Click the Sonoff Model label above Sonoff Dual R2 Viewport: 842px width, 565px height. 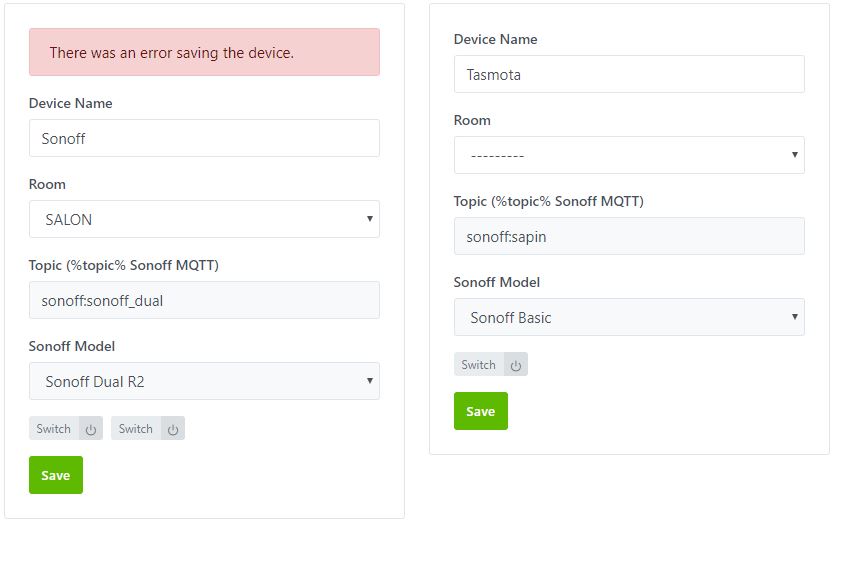pos(71,346)
